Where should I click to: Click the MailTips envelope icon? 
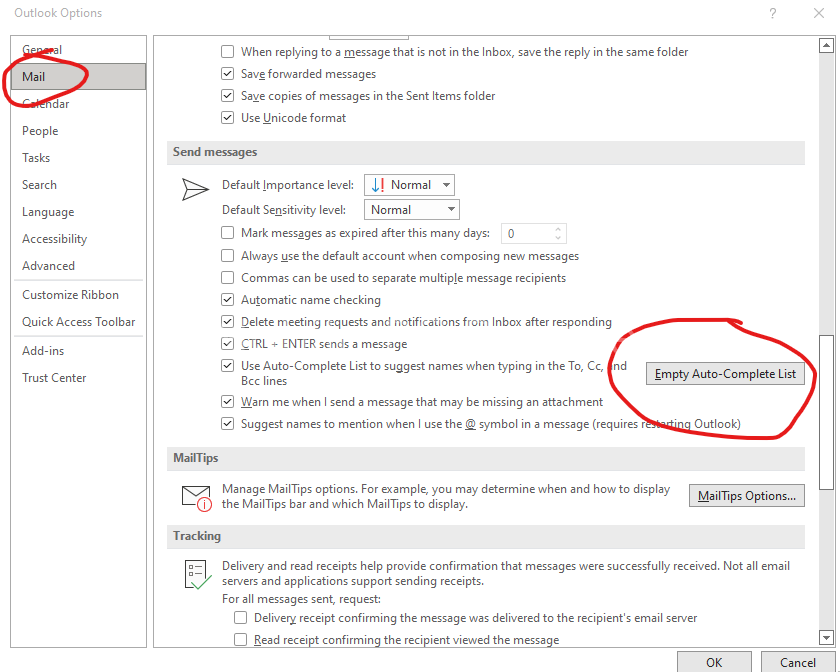(x=196, y=497)
